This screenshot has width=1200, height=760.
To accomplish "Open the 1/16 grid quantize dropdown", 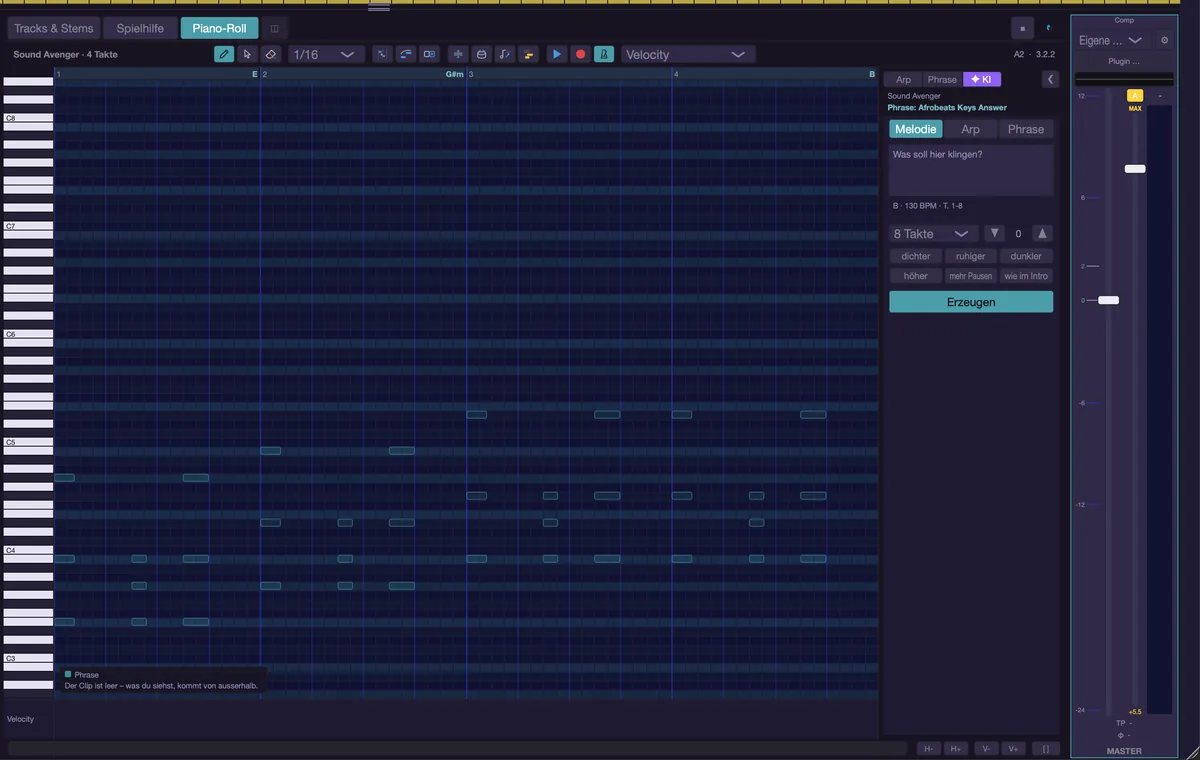I will [x=325, y=54].
